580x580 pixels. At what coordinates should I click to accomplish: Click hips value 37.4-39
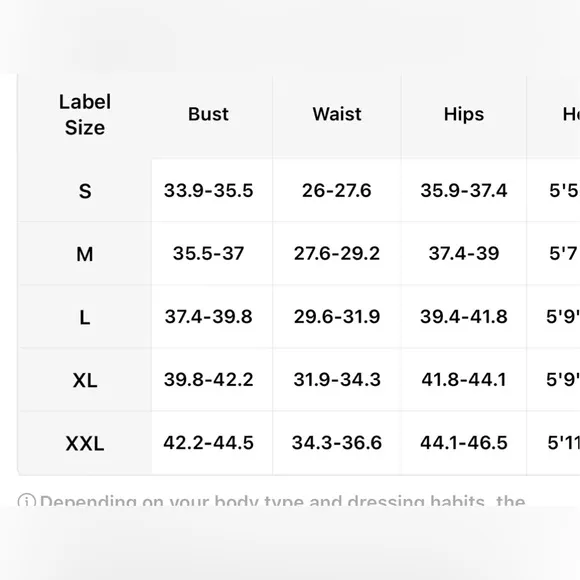(464, 254)
